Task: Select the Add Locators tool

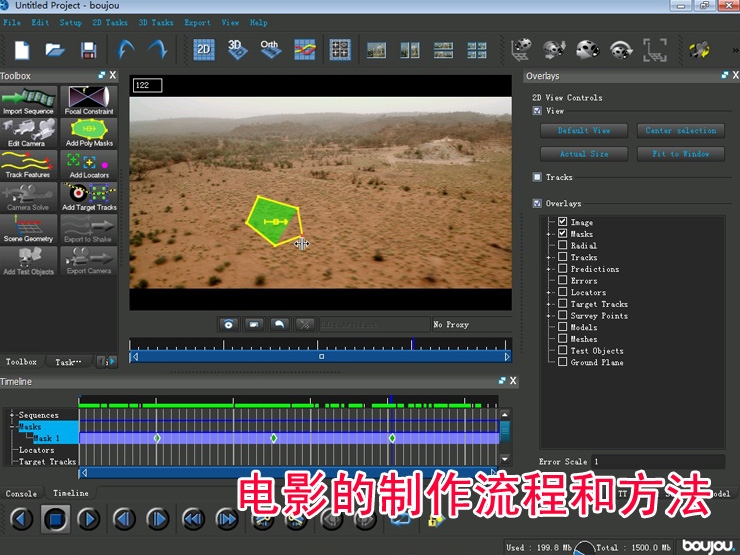Action: click(89, 165)
